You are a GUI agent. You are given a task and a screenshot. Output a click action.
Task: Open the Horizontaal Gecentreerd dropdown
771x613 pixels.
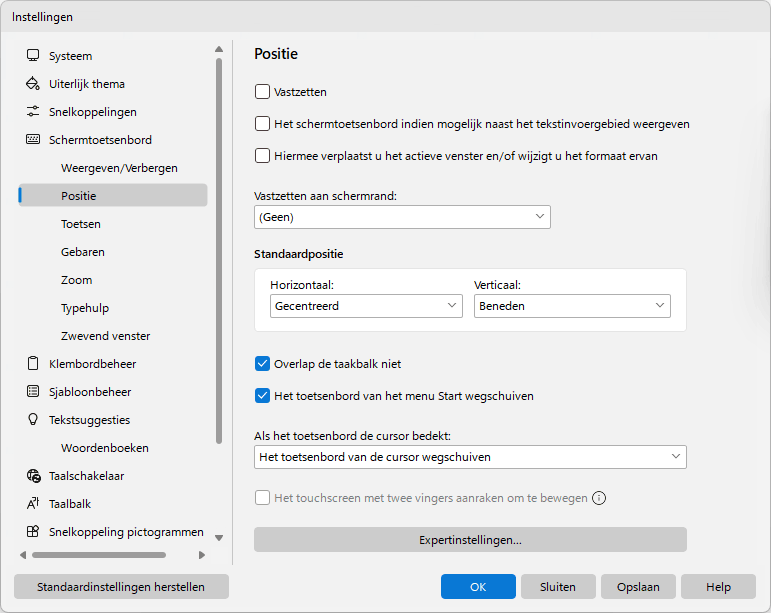coord(366,306)
